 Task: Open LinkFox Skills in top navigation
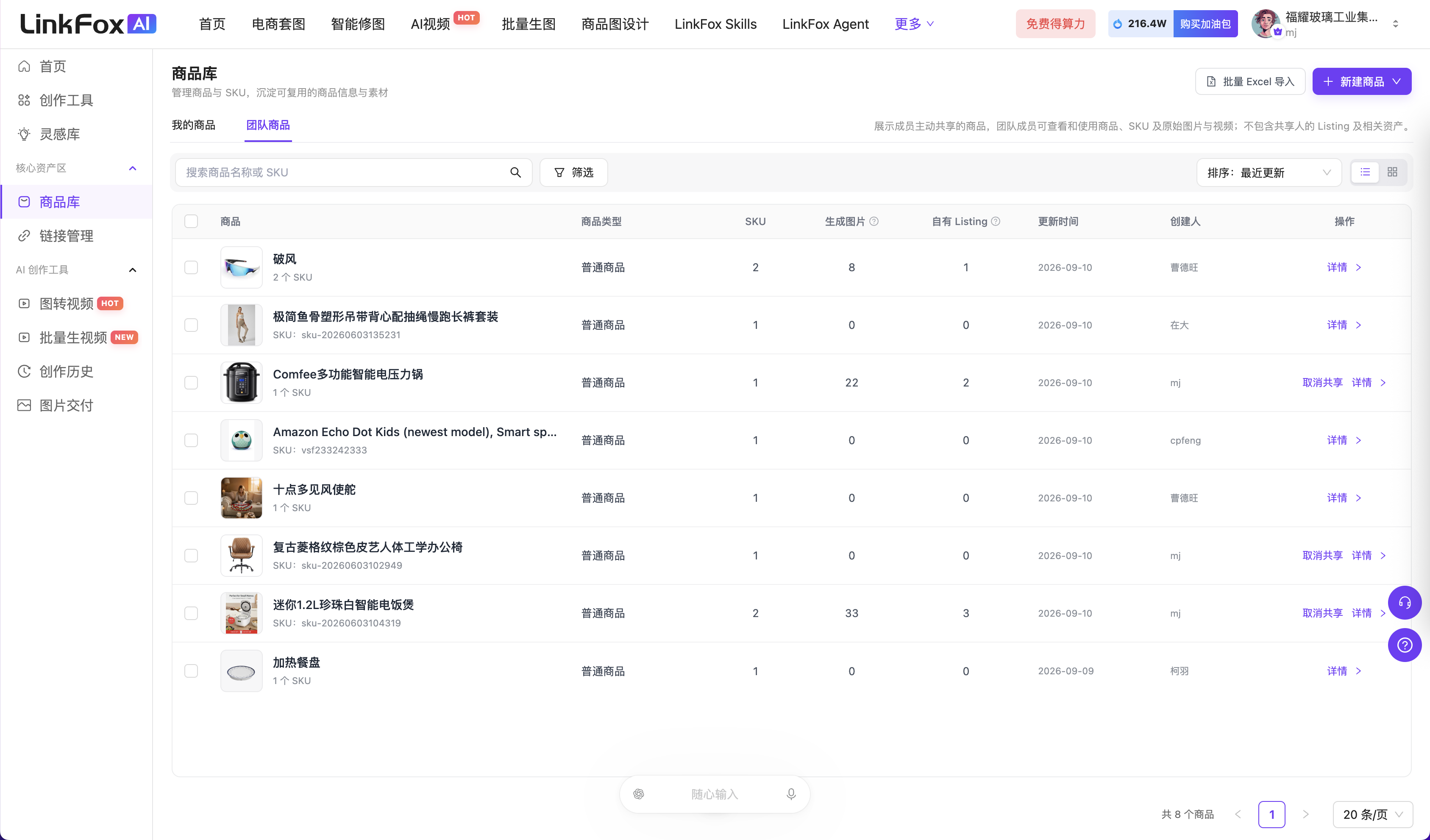(715, 24)
